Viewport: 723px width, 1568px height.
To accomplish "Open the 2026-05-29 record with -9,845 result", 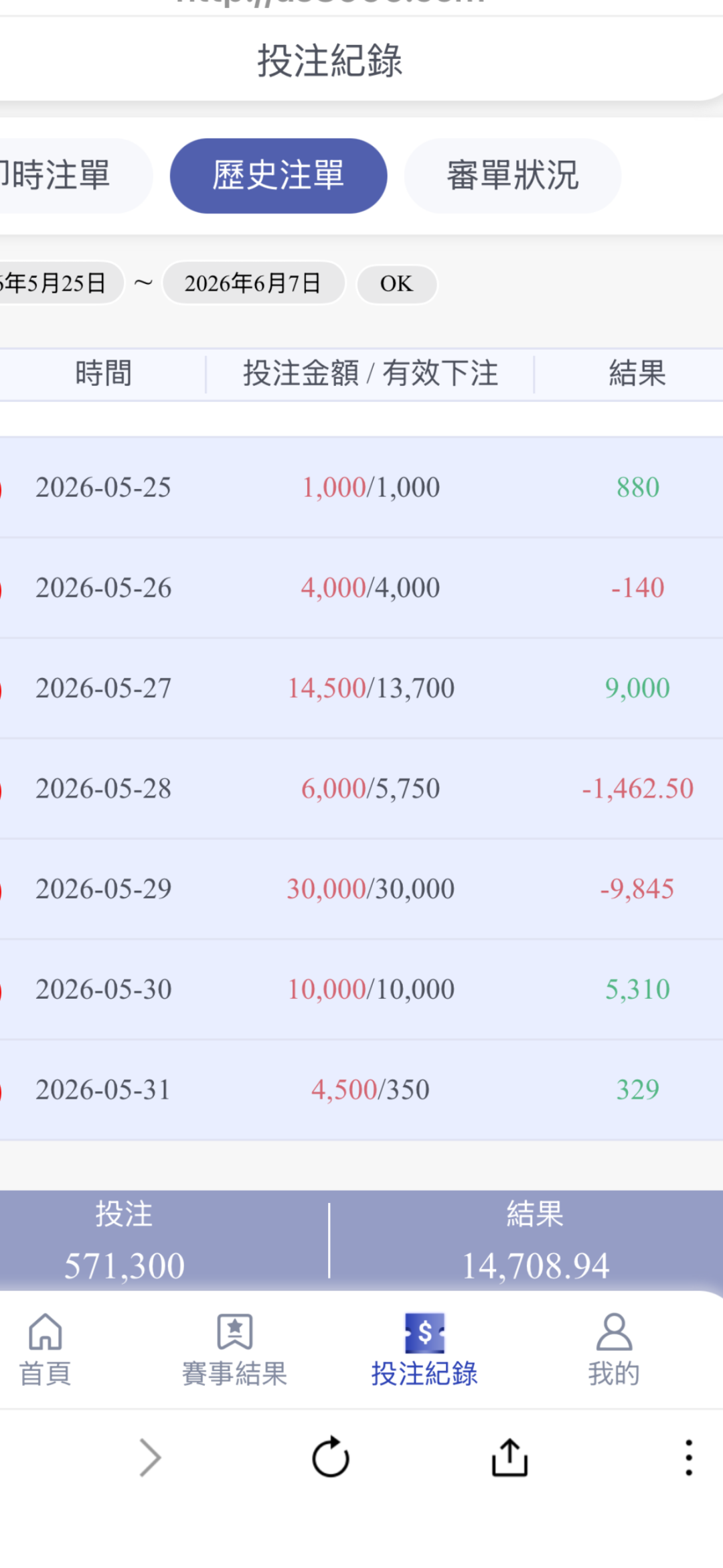I will (361, 889).
